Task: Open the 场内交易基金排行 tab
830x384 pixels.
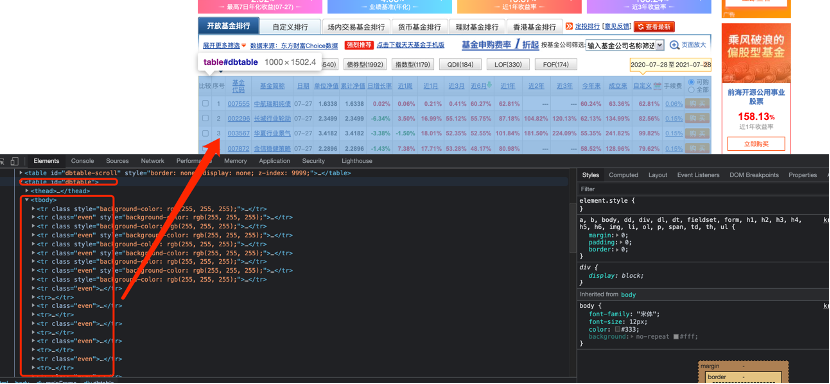Action: click(356, 27)
